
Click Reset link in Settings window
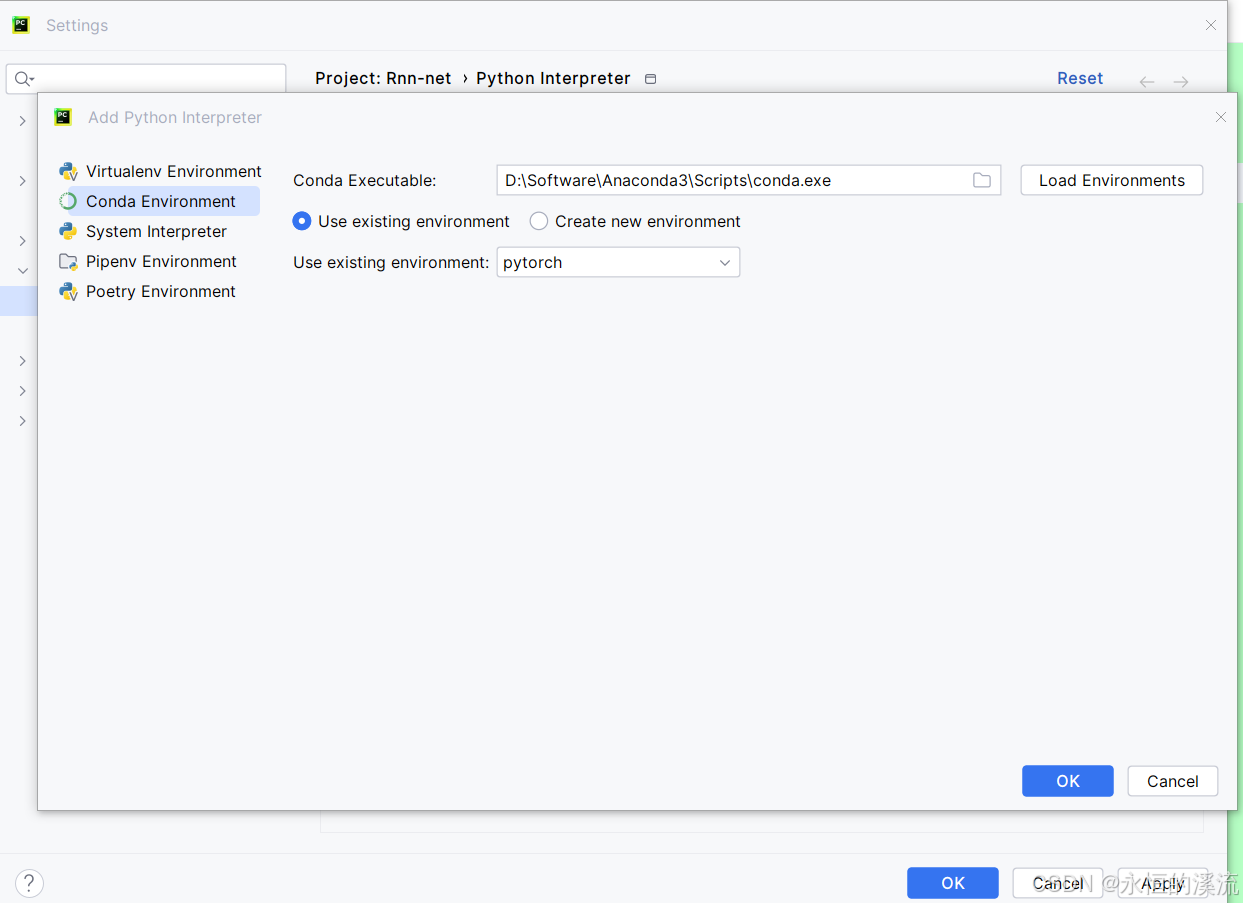[x=1080, y=78]
